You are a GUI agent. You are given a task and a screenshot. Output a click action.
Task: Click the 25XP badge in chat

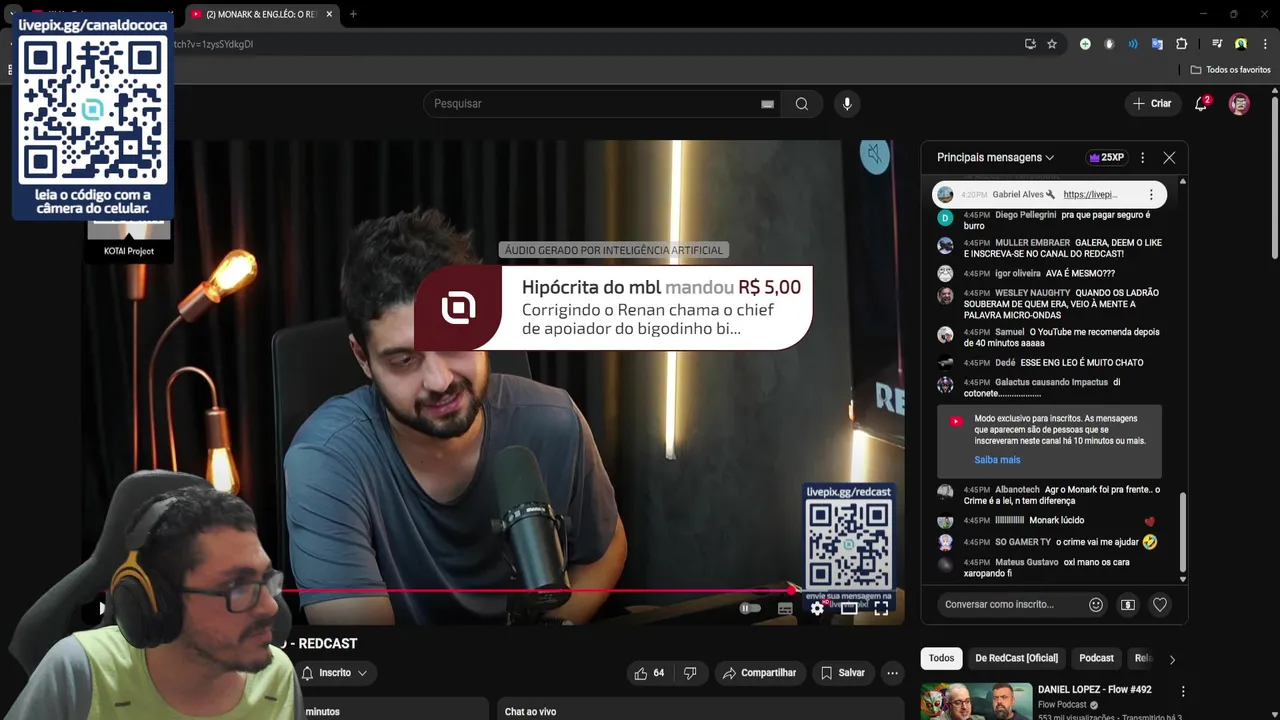pyautogui.click(x=1107, y=158)
